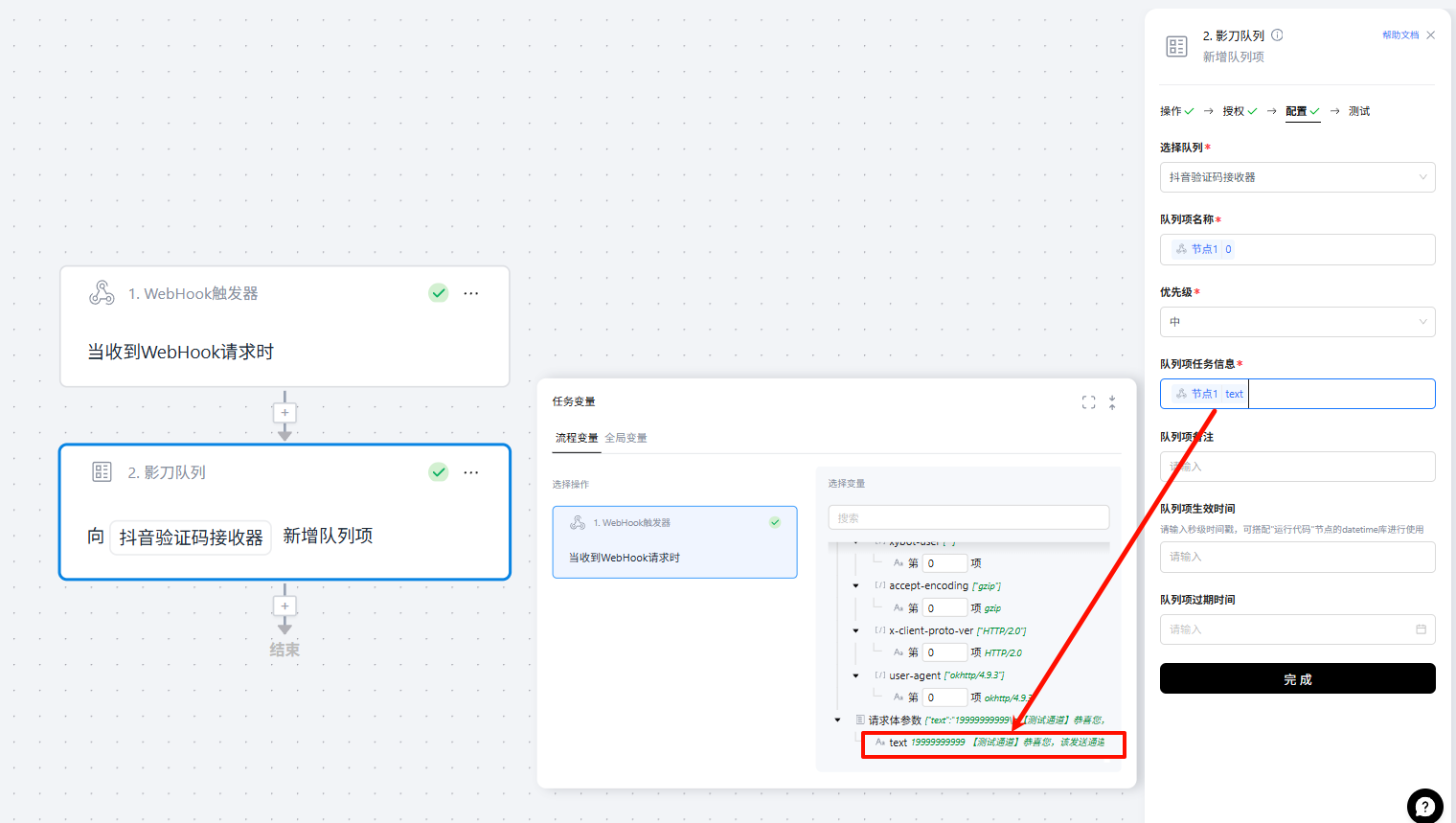Expand the 任务变量 panel to fullscreen
Image resolution: width=1456 pixels, height=823 pixels.
(1088, 402)
